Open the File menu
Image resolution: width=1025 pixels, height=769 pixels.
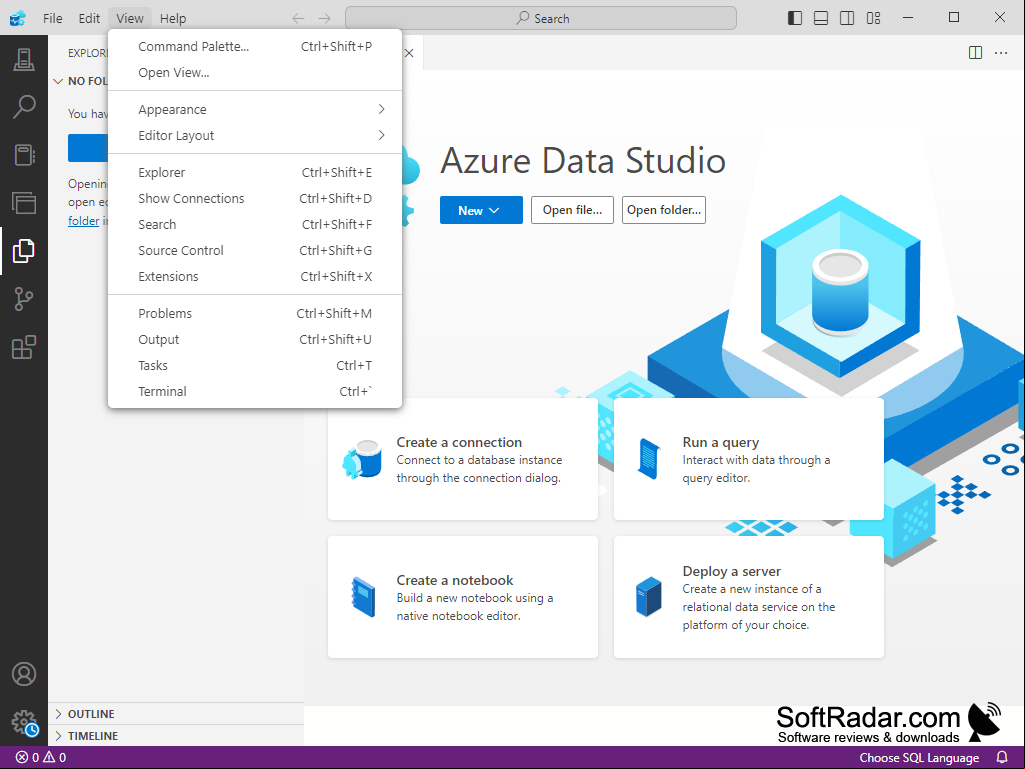tap(53, 18)
